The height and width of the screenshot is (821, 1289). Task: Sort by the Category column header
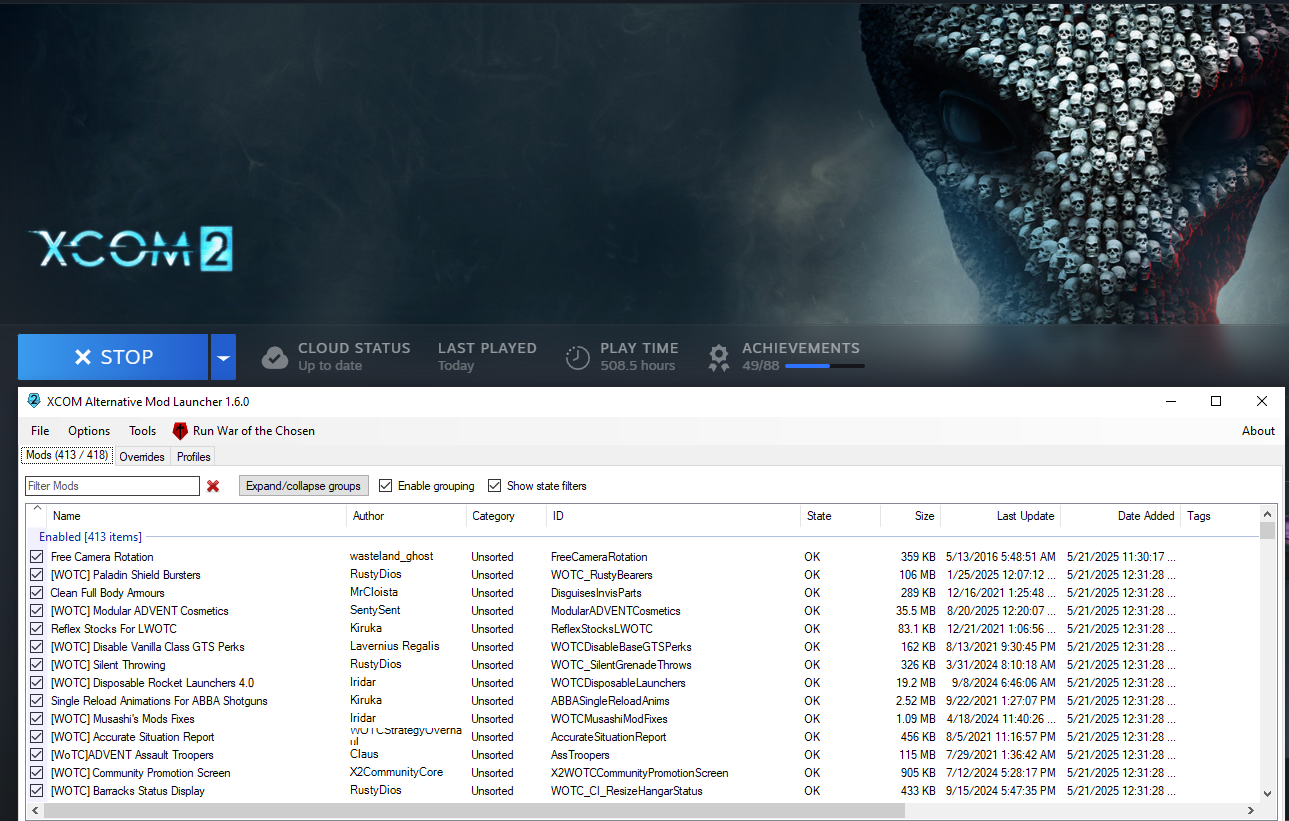pos(506,516)
